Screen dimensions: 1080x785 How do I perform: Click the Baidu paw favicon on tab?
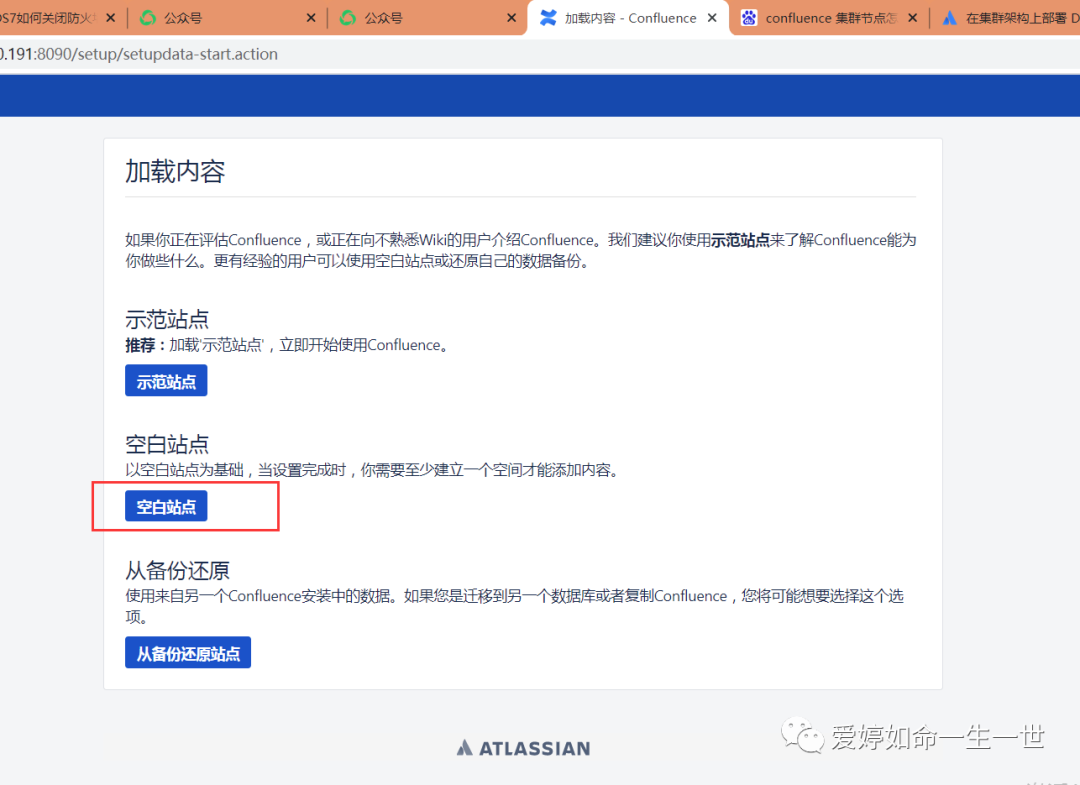(749, 18)
